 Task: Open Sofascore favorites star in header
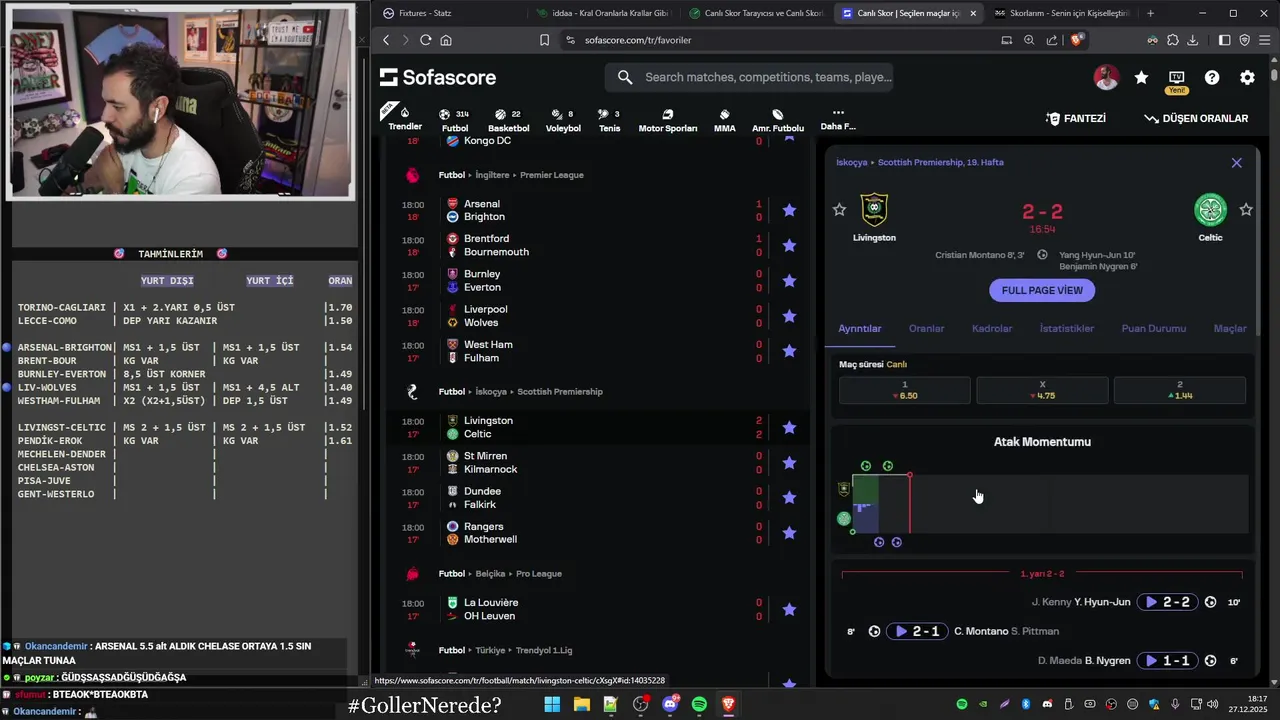coord(1141,77)
